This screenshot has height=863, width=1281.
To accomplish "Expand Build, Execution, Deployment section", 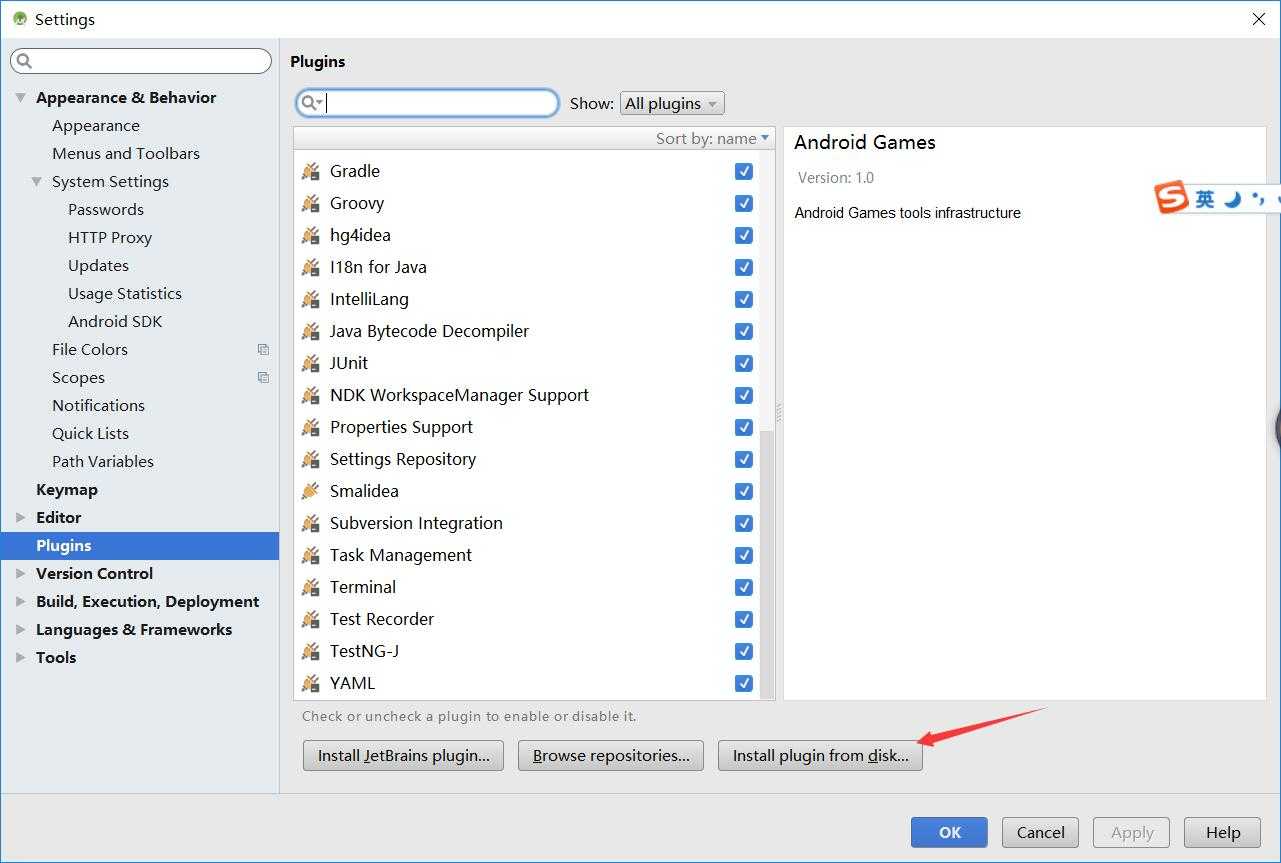I will (21, 601).
